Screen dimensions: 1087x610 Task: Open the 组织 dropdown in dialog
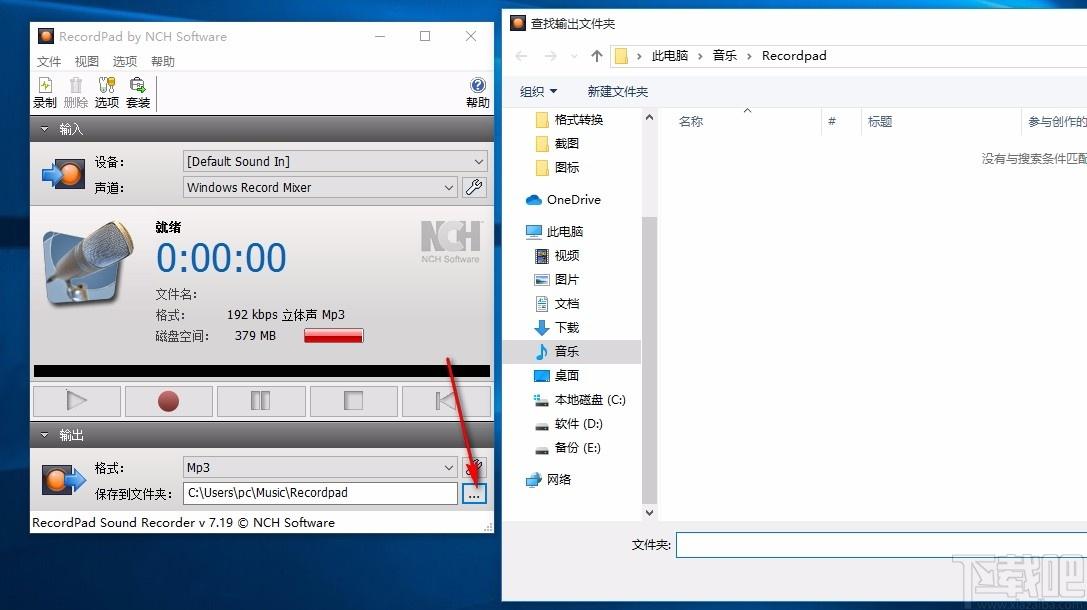538,92
